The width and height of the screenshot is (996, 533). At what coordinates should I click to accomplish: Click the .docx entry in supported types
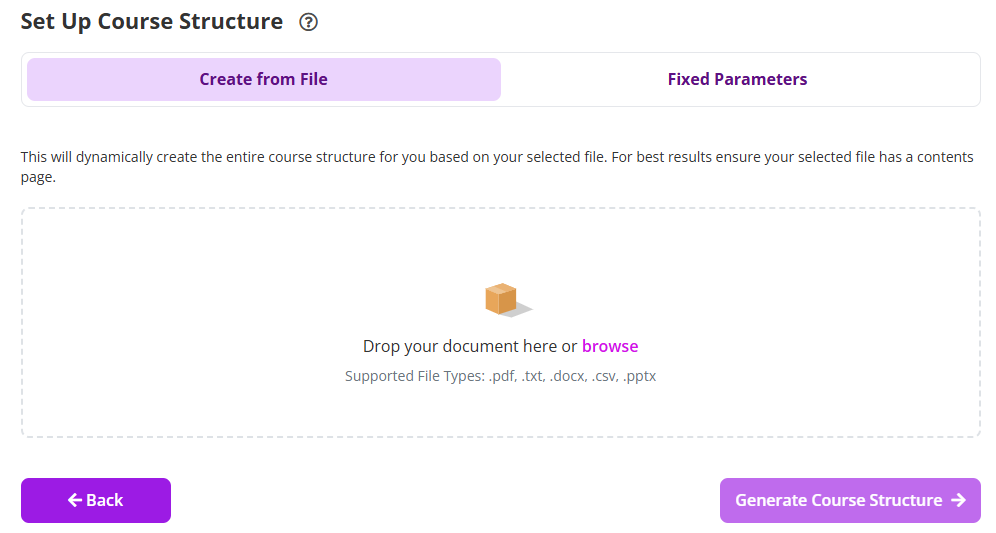coord(567,376)
